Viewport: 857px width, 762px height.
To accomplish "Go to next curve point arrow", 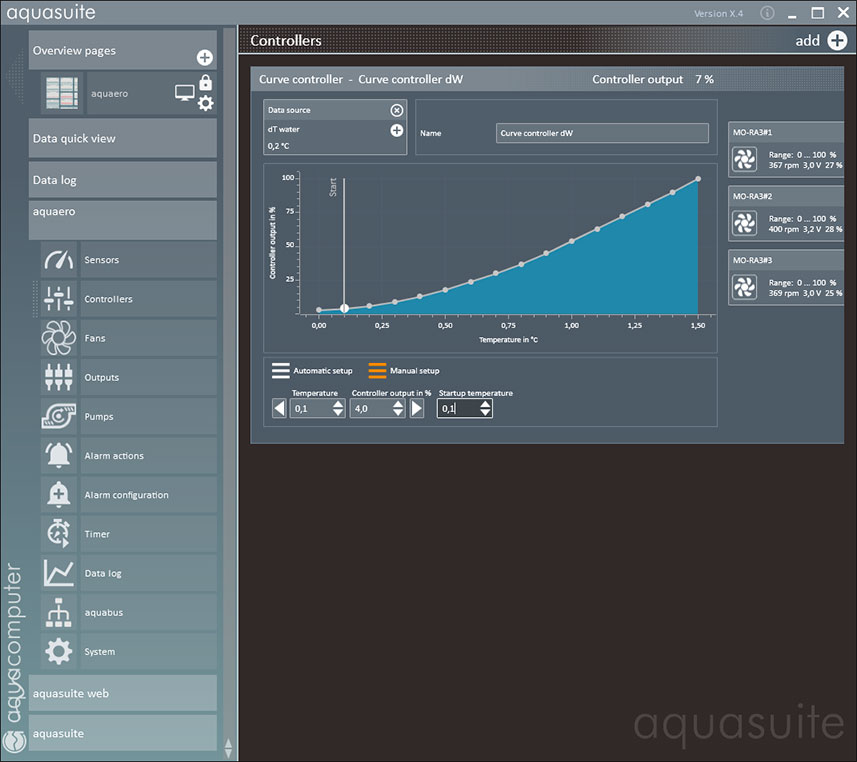I will click(416, 408).
